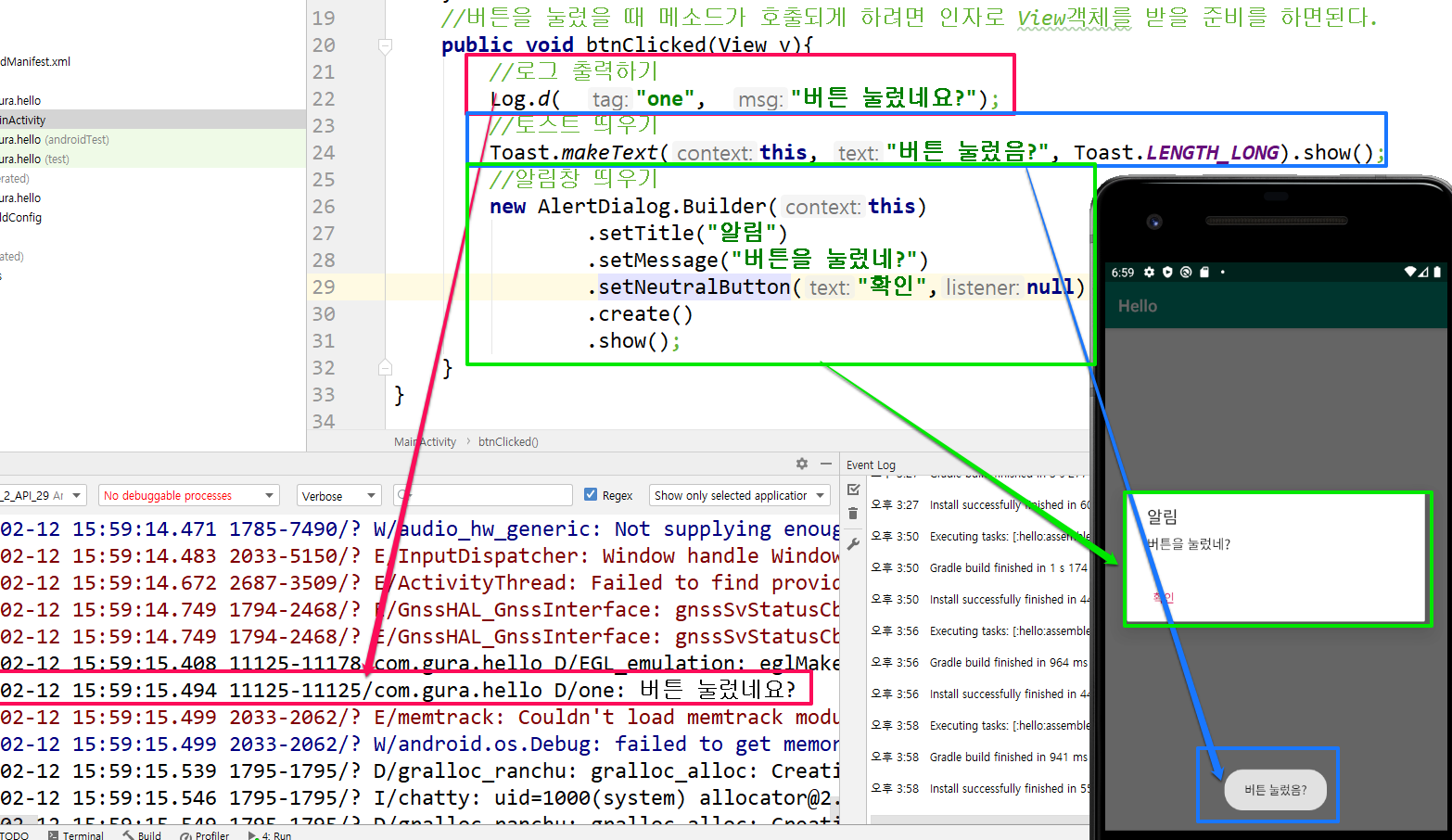Open Event Log settings wrench
Viewport: 1452px width, 840px height.
point(854,544)
